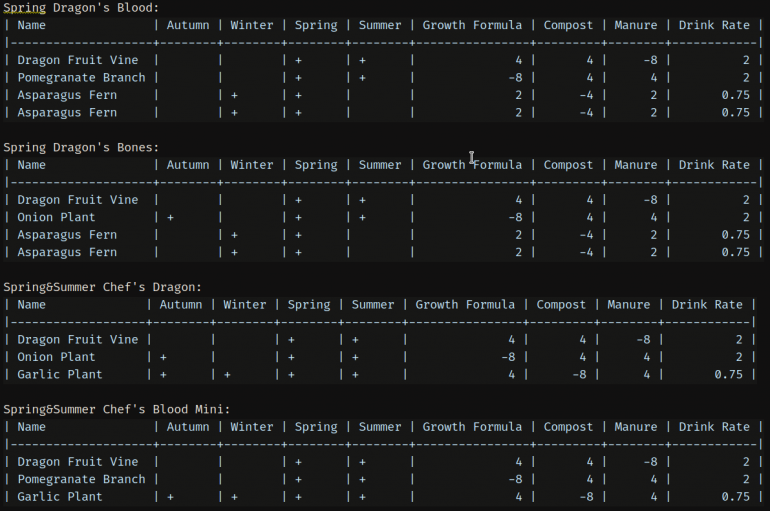Click 'Autumn' header in Chef's Blood Mini table
Screen dimensions: 770x511
(188, 427)
